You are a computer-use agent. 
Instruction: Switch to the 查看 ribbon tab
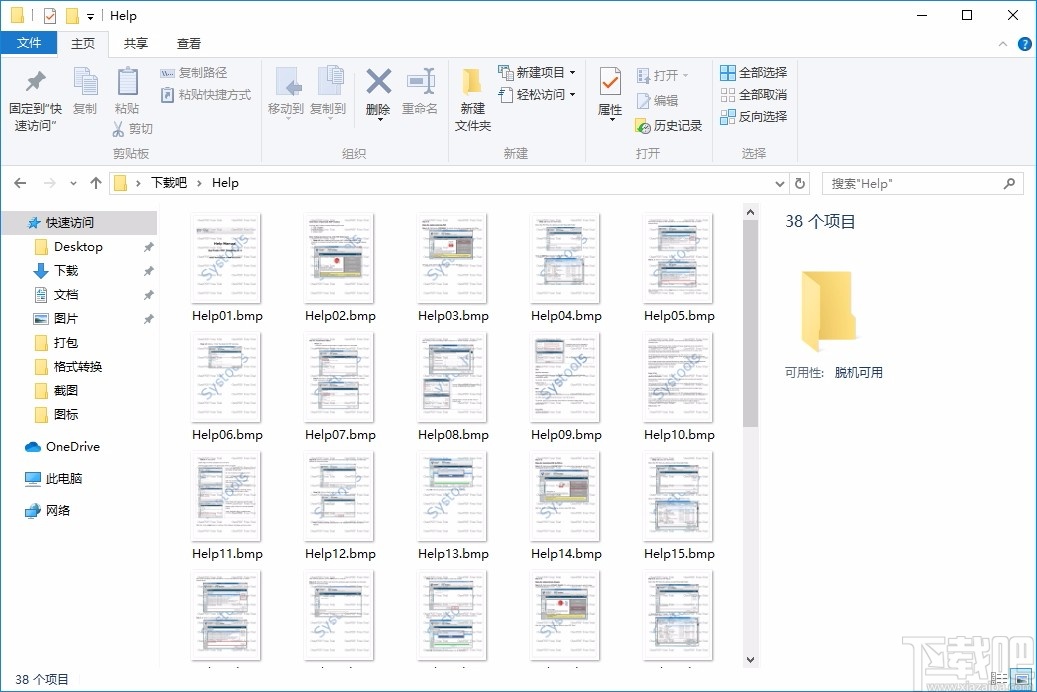pos(188,44)
